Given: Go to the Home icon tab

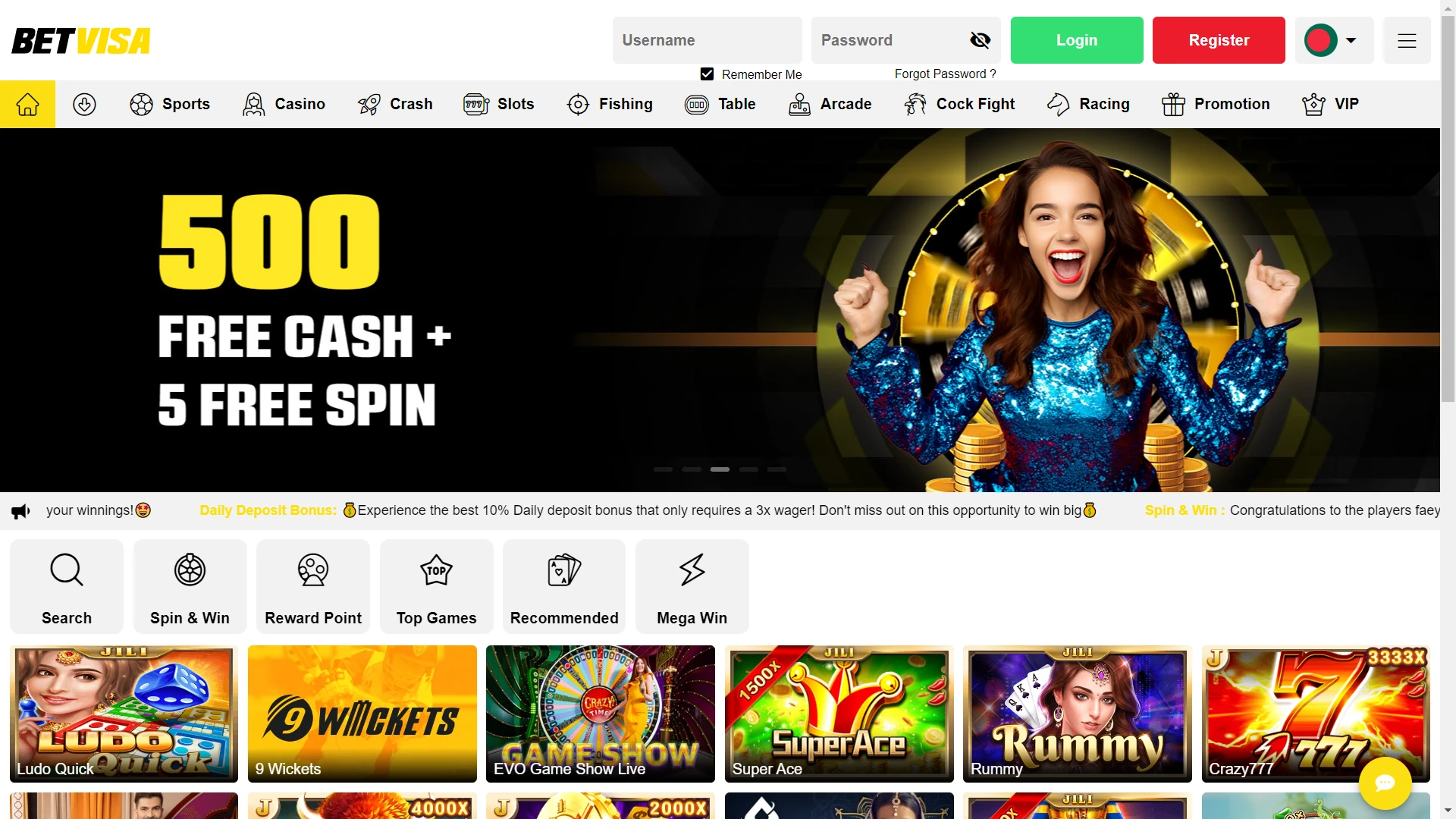Looking at the screenshot, I should (x=27, y=104).
